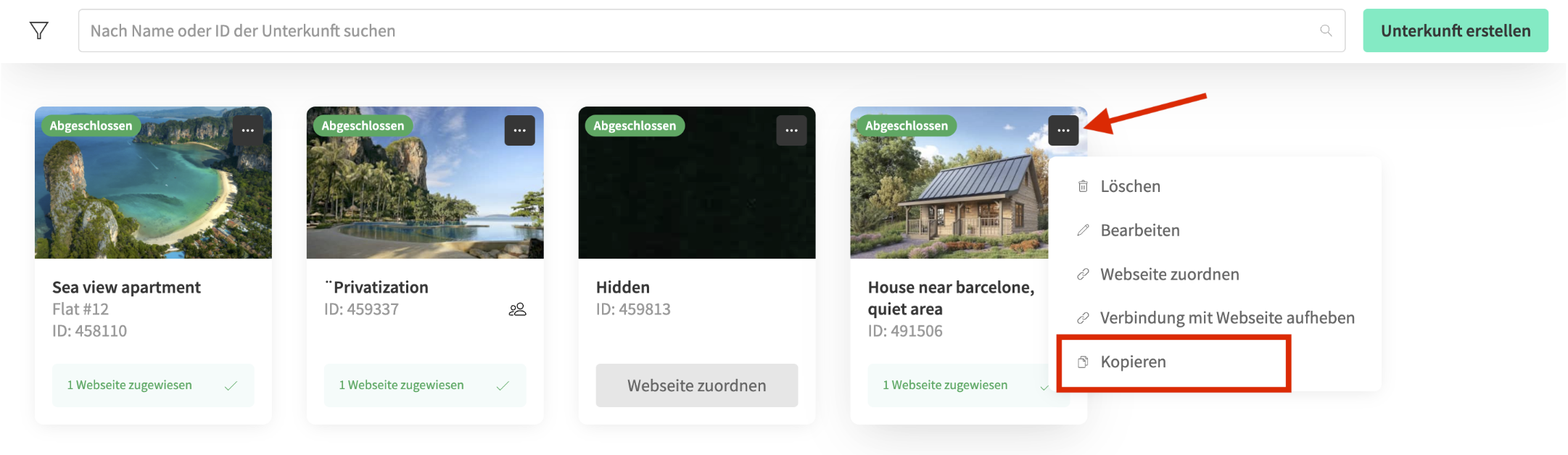
Task: Click the trash icon next to Löschen
Action: tap(1083, 186)
